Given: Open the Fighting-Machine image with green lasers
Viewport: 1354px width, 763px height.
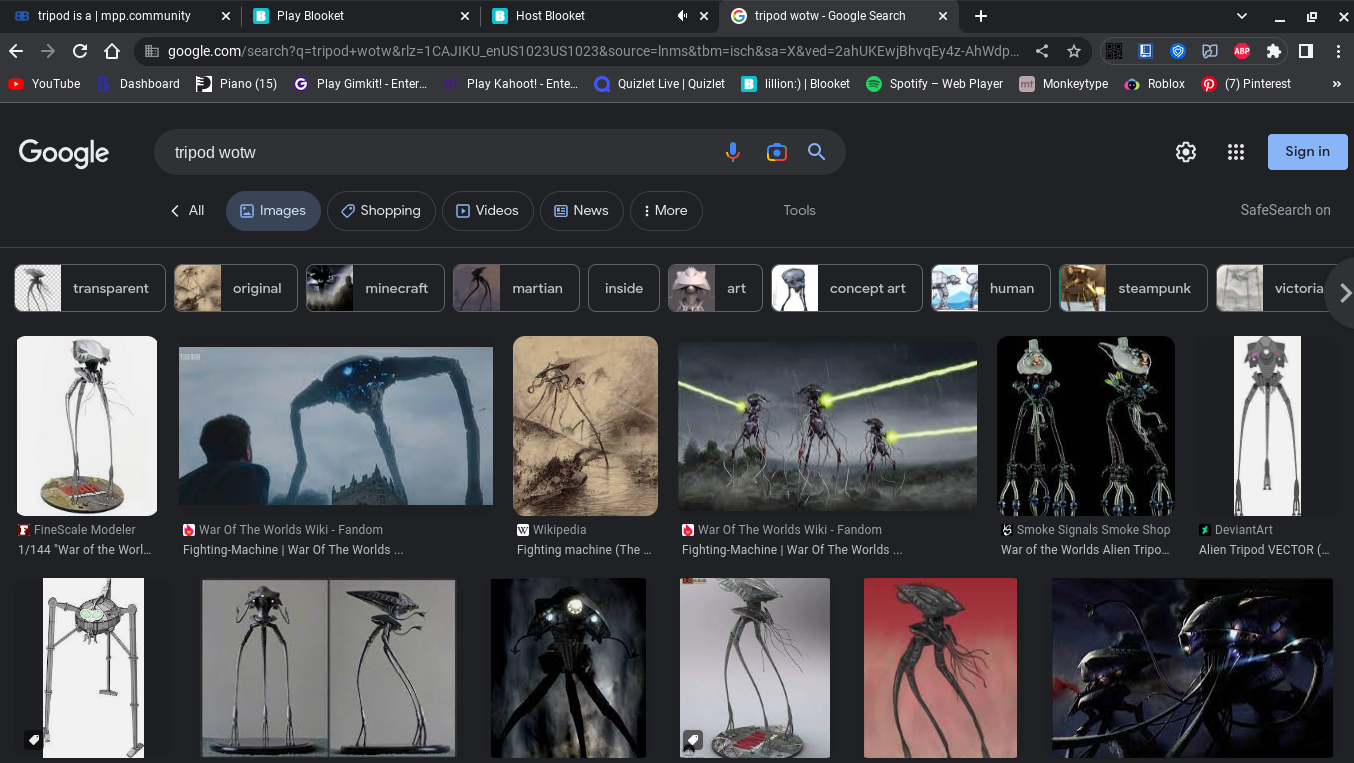Looking at the screenshot, I should click(827, 426).
